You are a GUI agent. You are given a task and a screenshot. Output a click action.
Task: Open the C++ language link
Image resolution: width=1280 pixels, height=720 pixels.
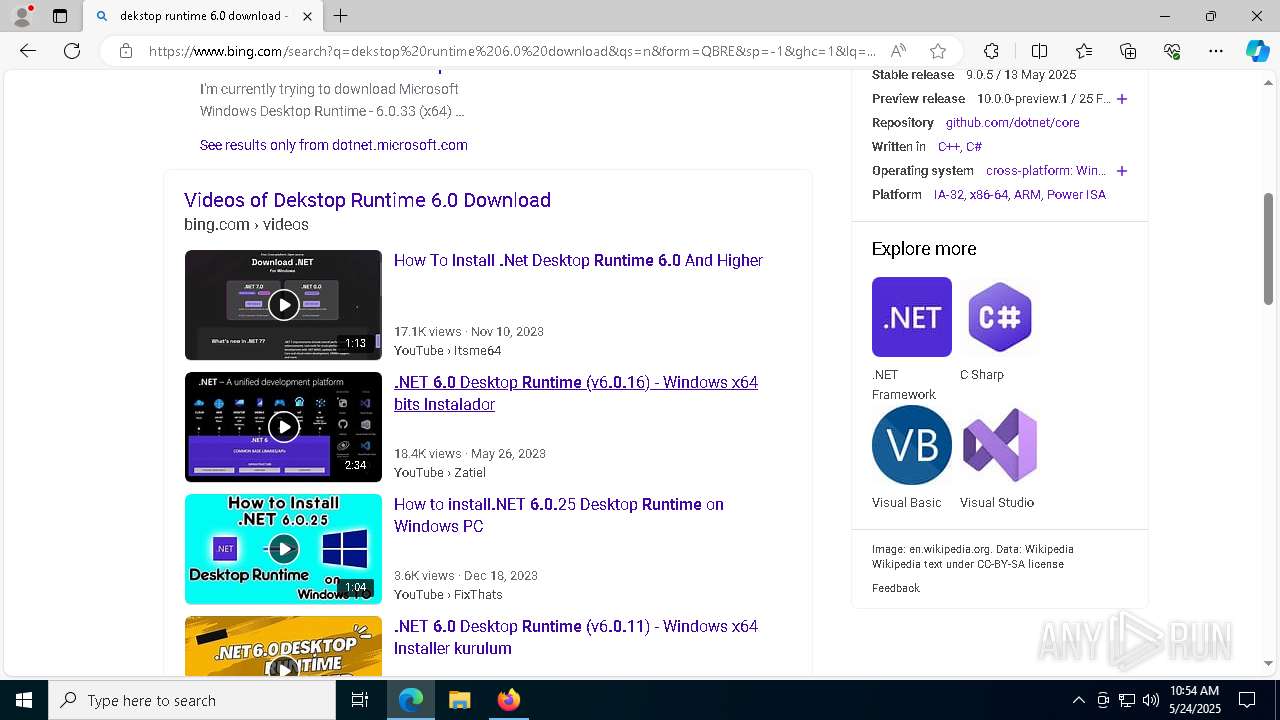point(948,147)
